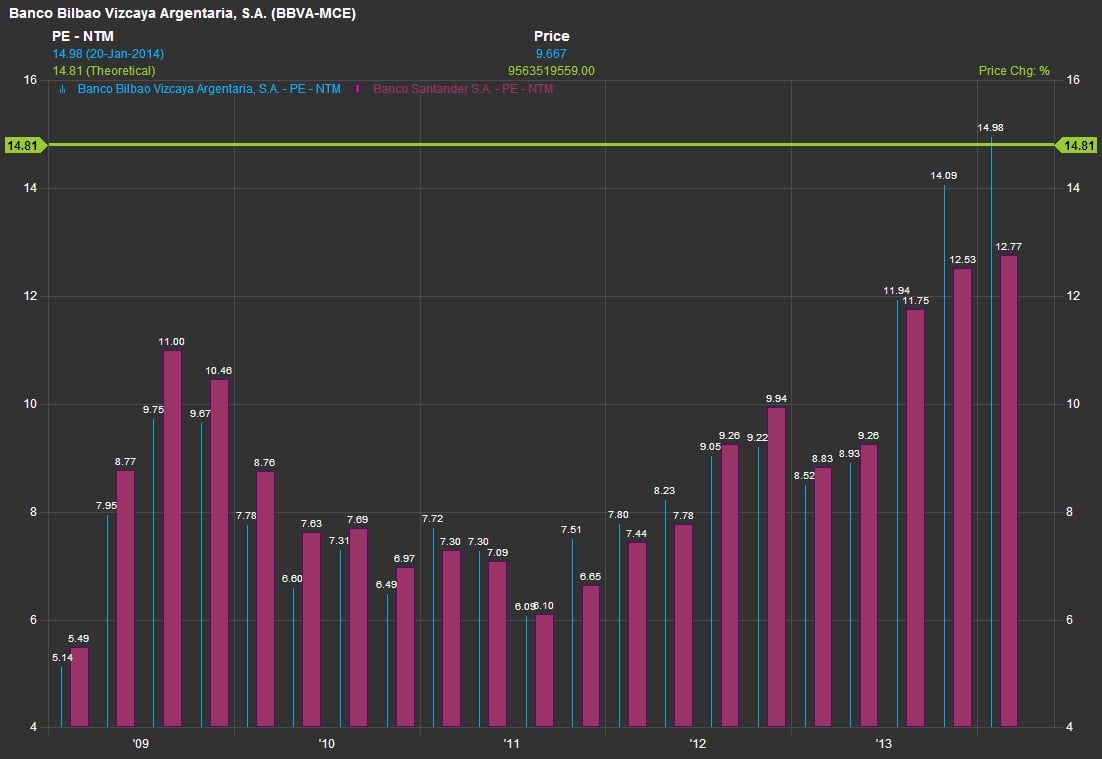Click the 9.667 price value
Screen dimensions: 1102x759
coord(551,54)
